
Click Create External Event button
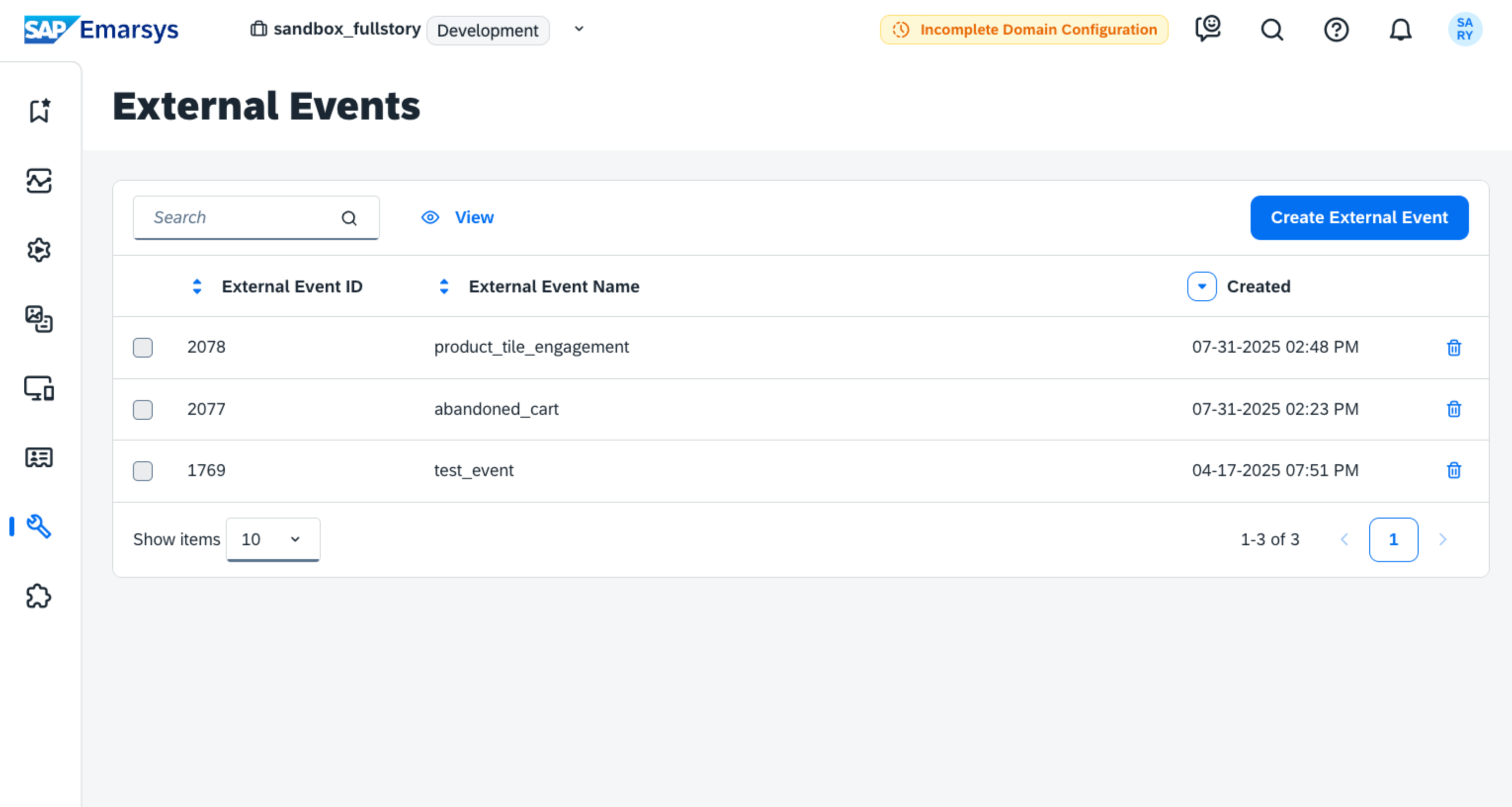(x=1359, y=218)
